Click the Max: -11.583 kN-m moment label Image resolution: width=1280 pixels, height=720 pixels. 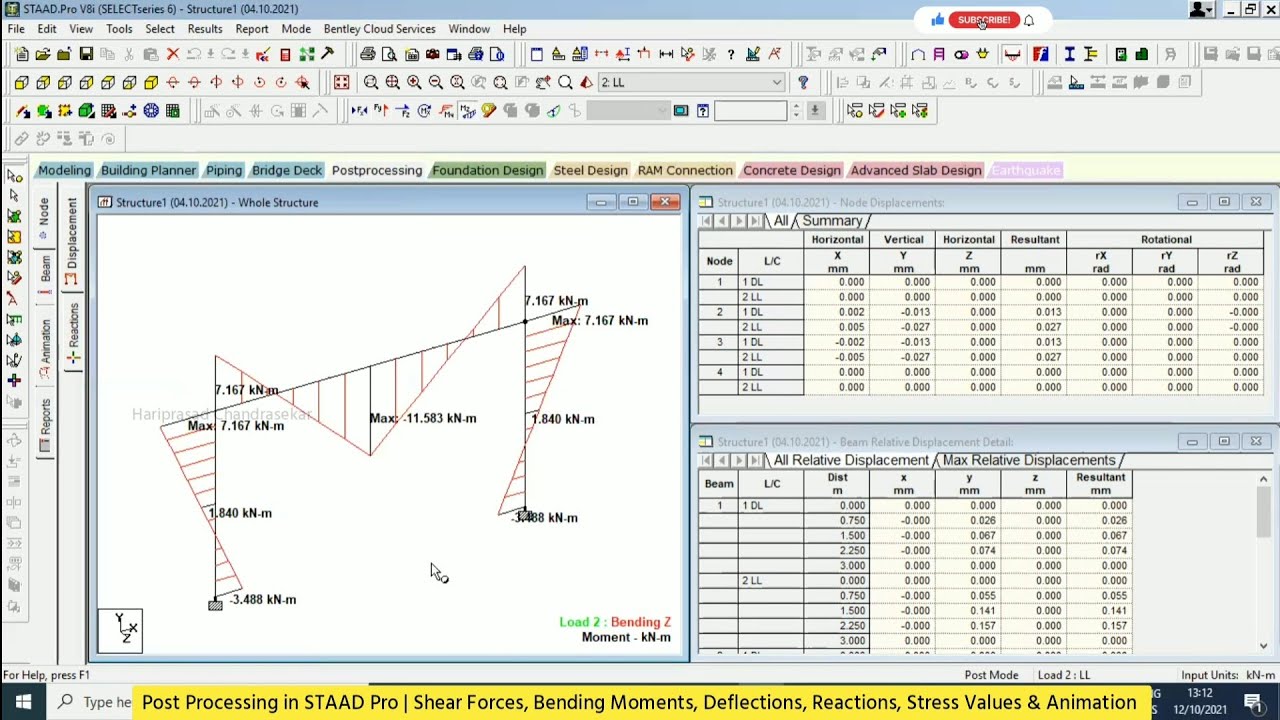click(423, 418)
